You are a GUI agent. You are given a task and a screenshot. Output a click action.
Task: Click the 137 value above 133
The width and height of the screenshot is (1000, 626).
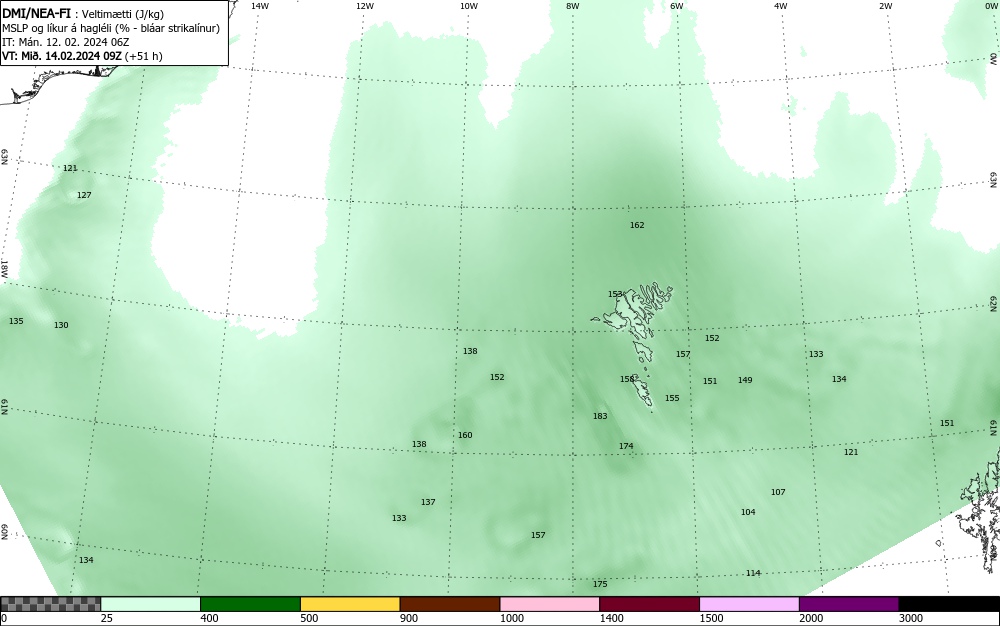(428, 502)
